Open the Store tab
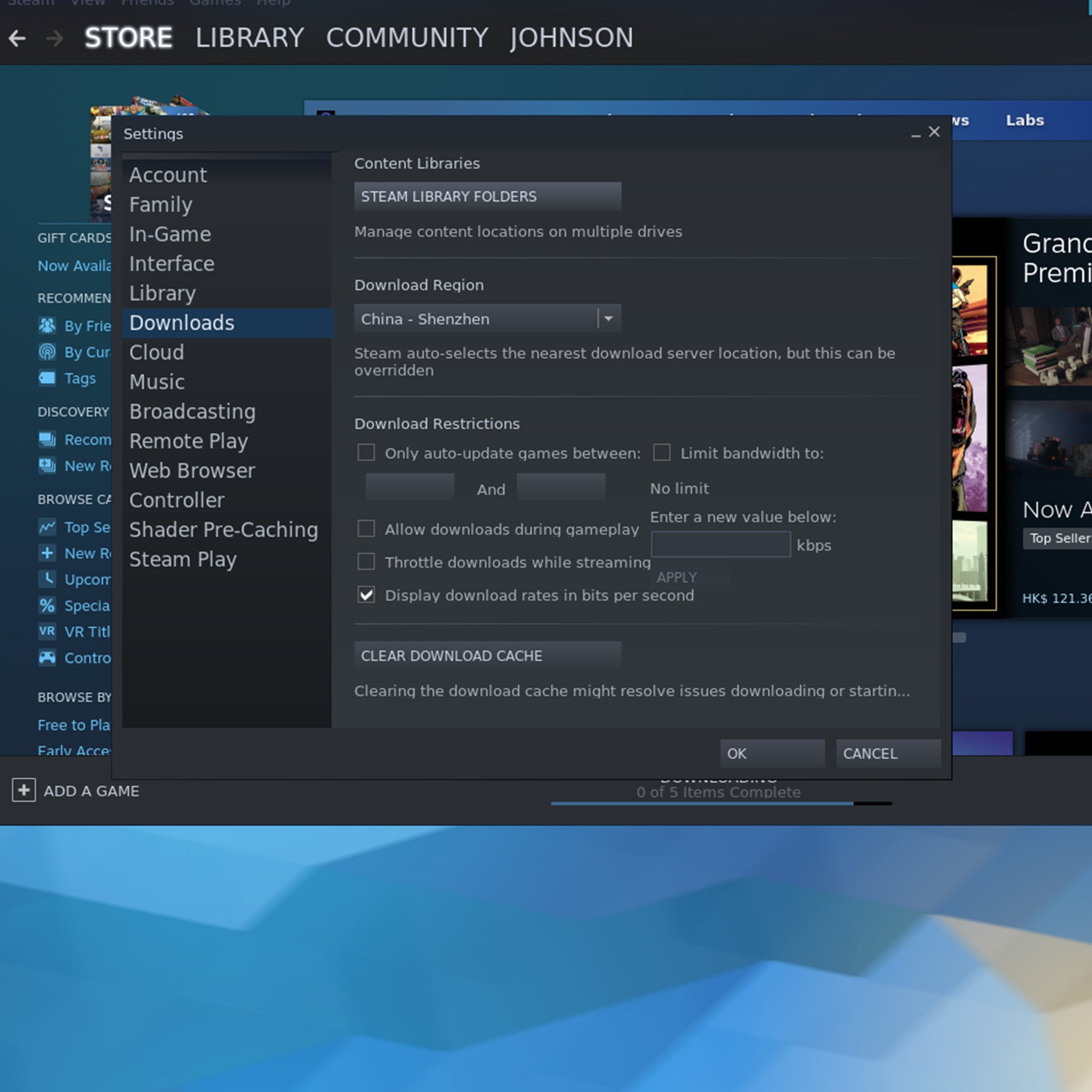The width and height of the screenshot is (1092, 1092). point(128,38)
